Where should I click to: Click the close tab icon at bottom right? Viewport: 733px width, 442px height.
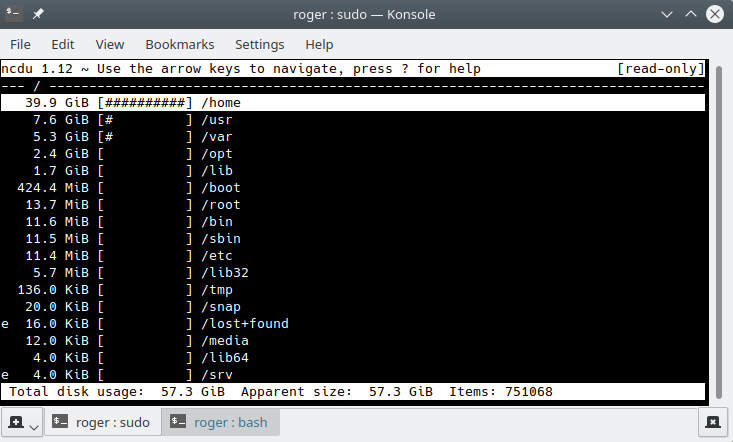point(712,423)
